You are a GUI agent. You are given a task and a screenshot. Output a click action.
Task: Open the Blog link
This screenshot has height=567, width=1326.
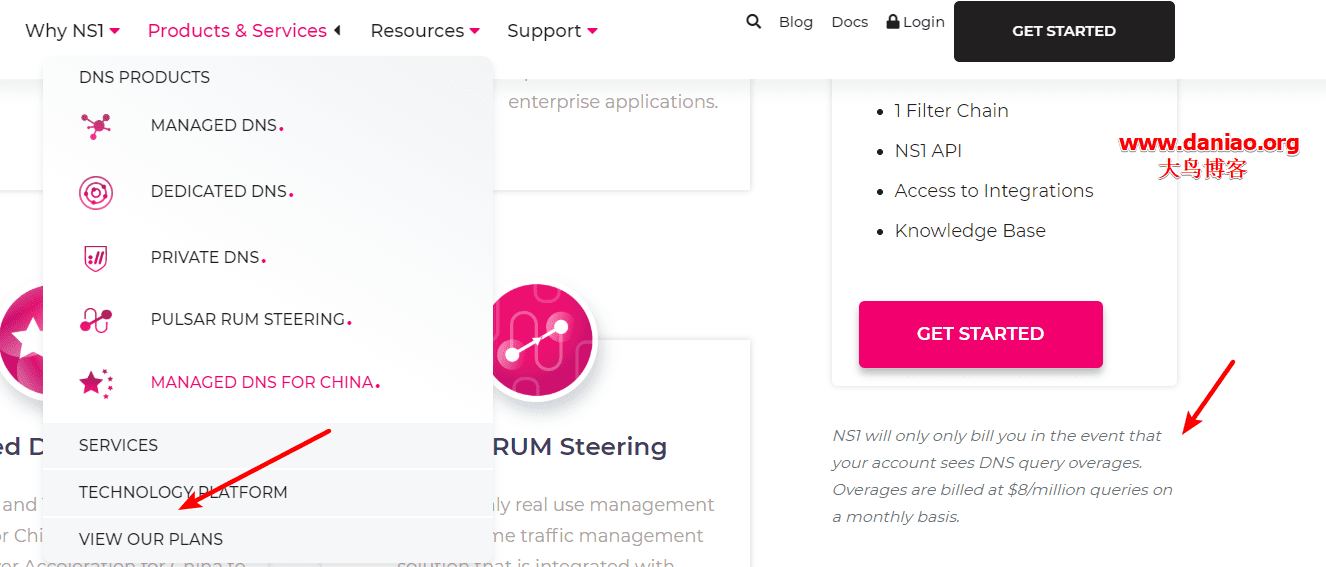pyautogui.click(x=796, y=22)
